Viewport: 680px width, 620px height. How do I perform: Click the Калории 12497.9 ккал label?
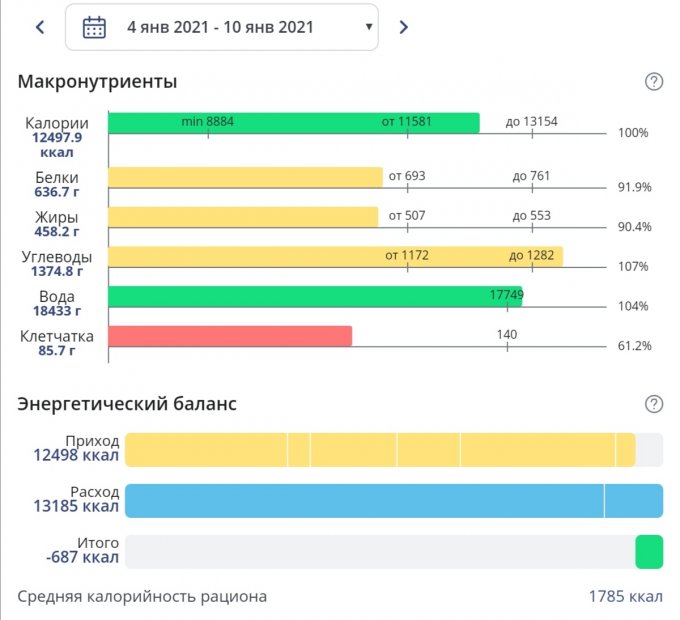[x=56, y=138]
